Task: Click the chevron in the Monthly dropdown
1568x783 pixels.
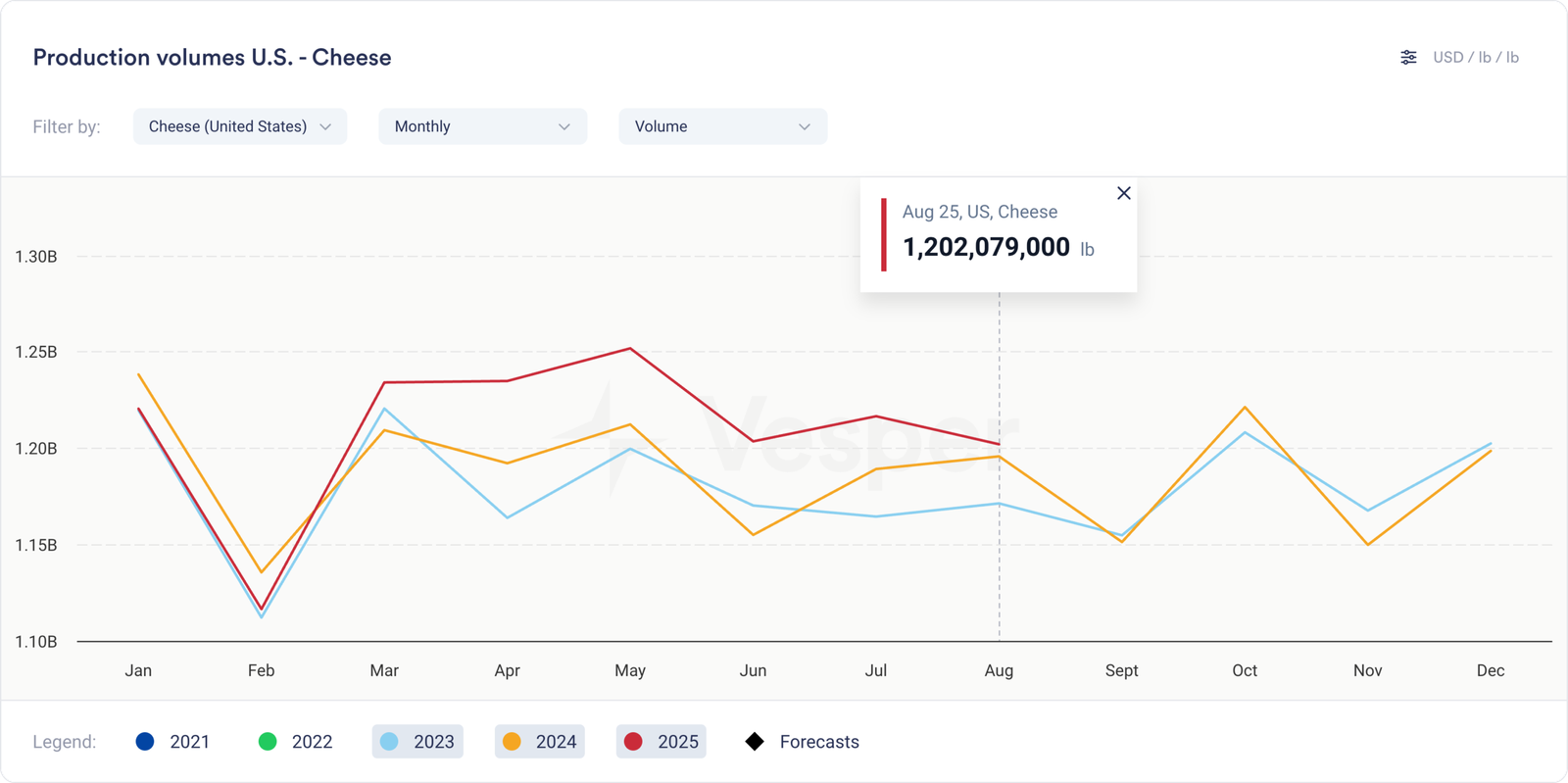Action: click(x=564, y=127)
